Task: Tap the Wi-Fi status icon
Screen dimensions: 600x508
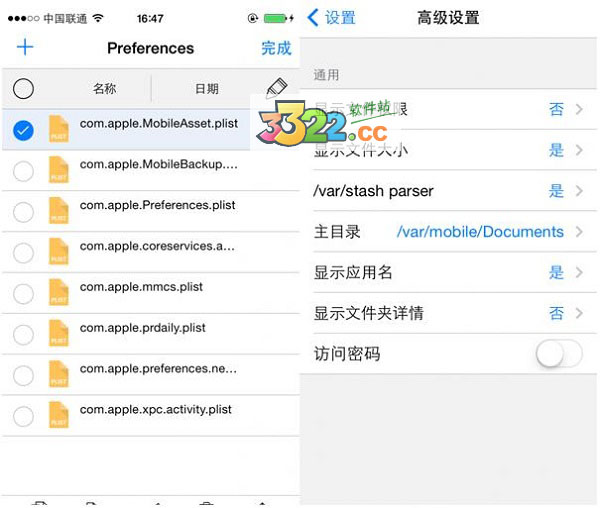Action: (98, 18)
